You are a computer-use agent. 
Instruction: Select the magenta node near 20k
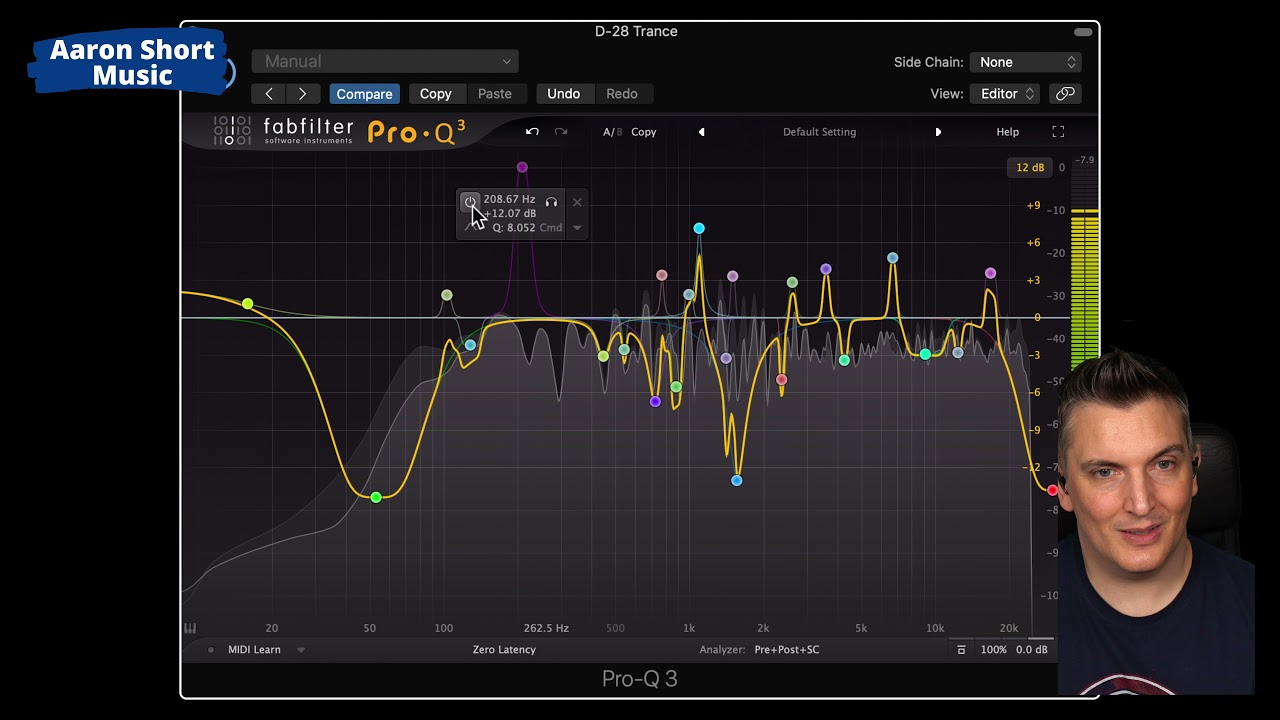990,273
